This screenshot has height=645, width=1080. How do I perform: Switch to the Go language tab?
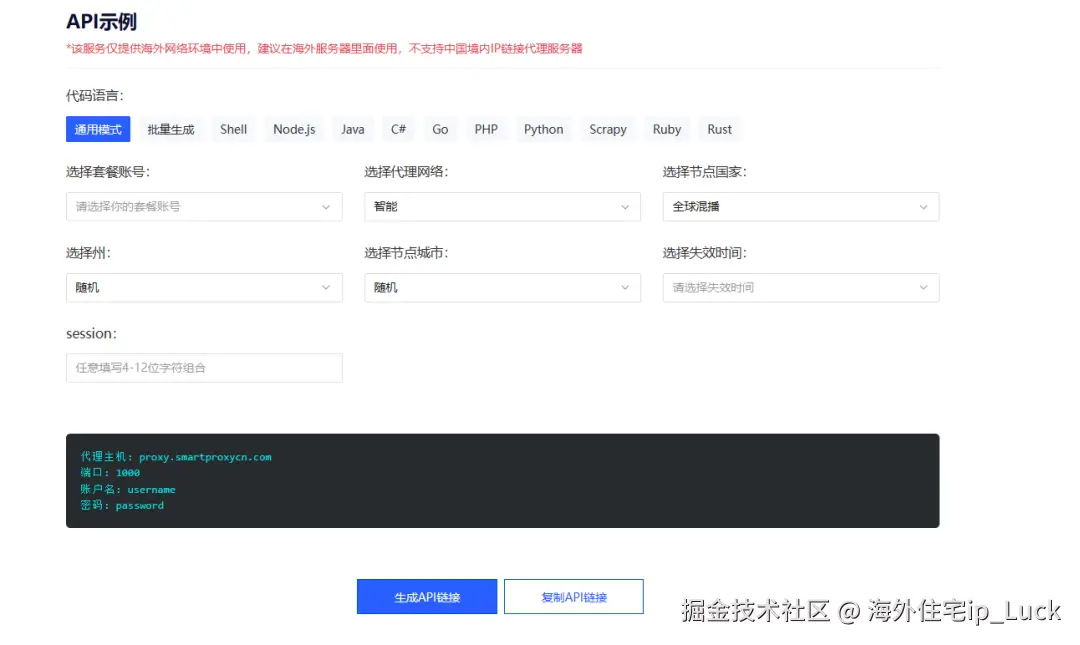click(440, 128)
